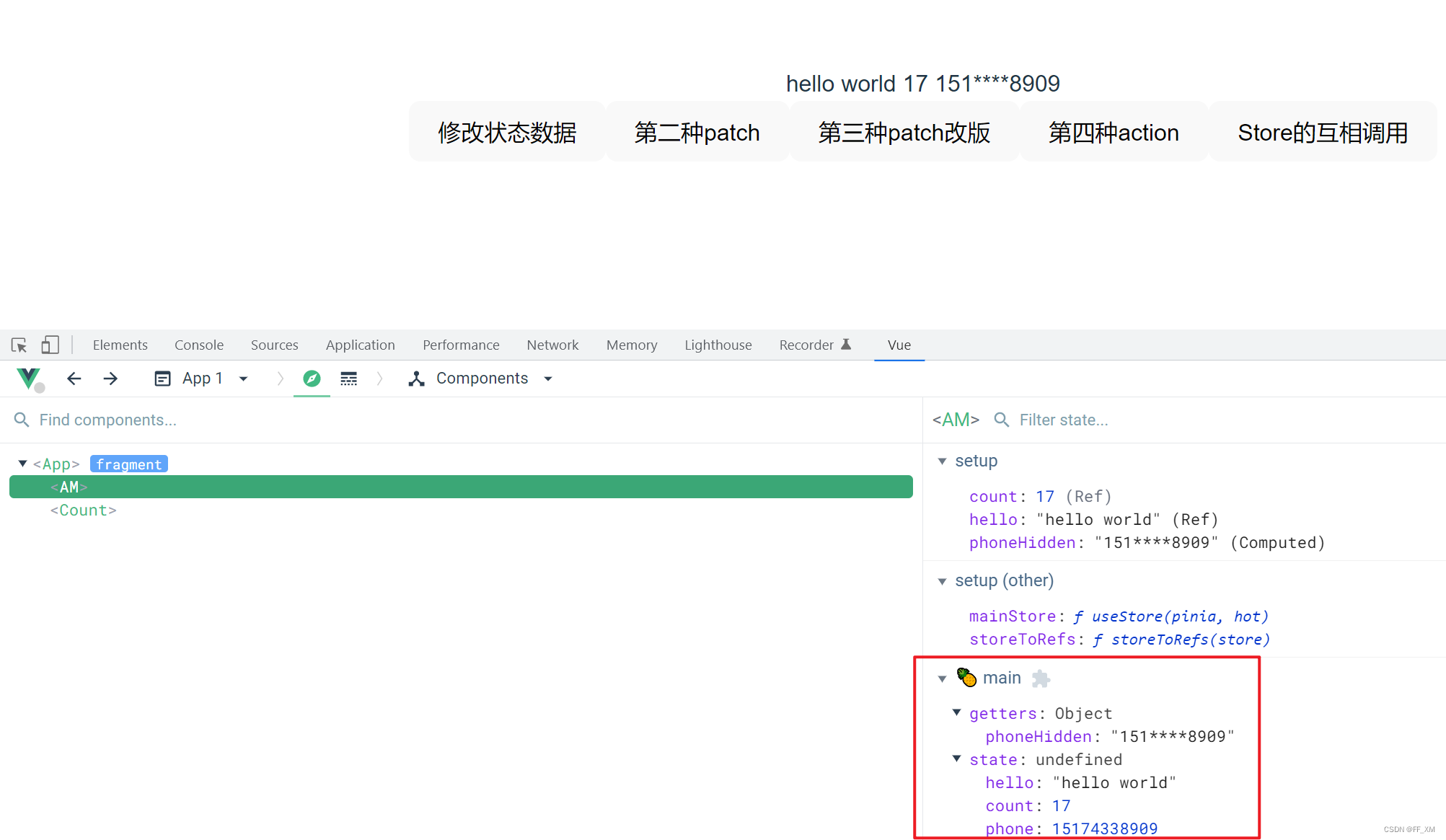Click the page selector icon beside App 1
This screenshot has height=840, width=1446.
tap(162, 378)
